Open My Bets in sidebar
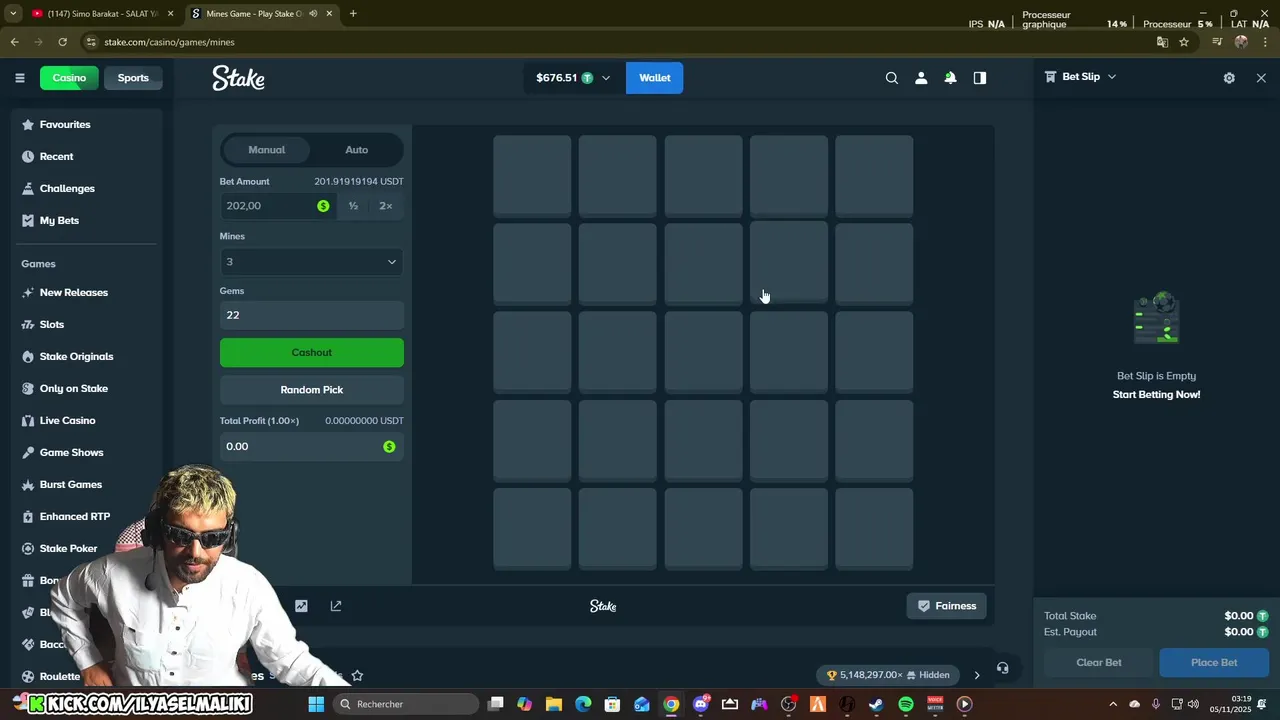1280x720 pixels. (59, 221)
